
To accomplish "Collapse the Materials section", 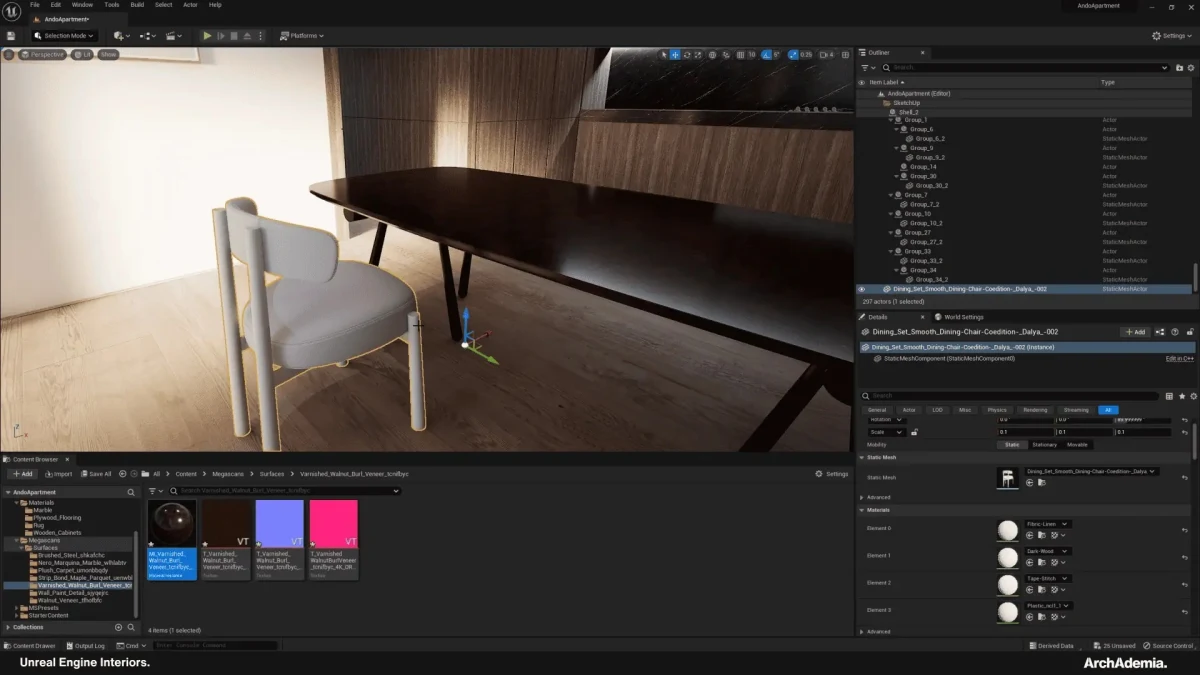I will [x=862, y=510].
